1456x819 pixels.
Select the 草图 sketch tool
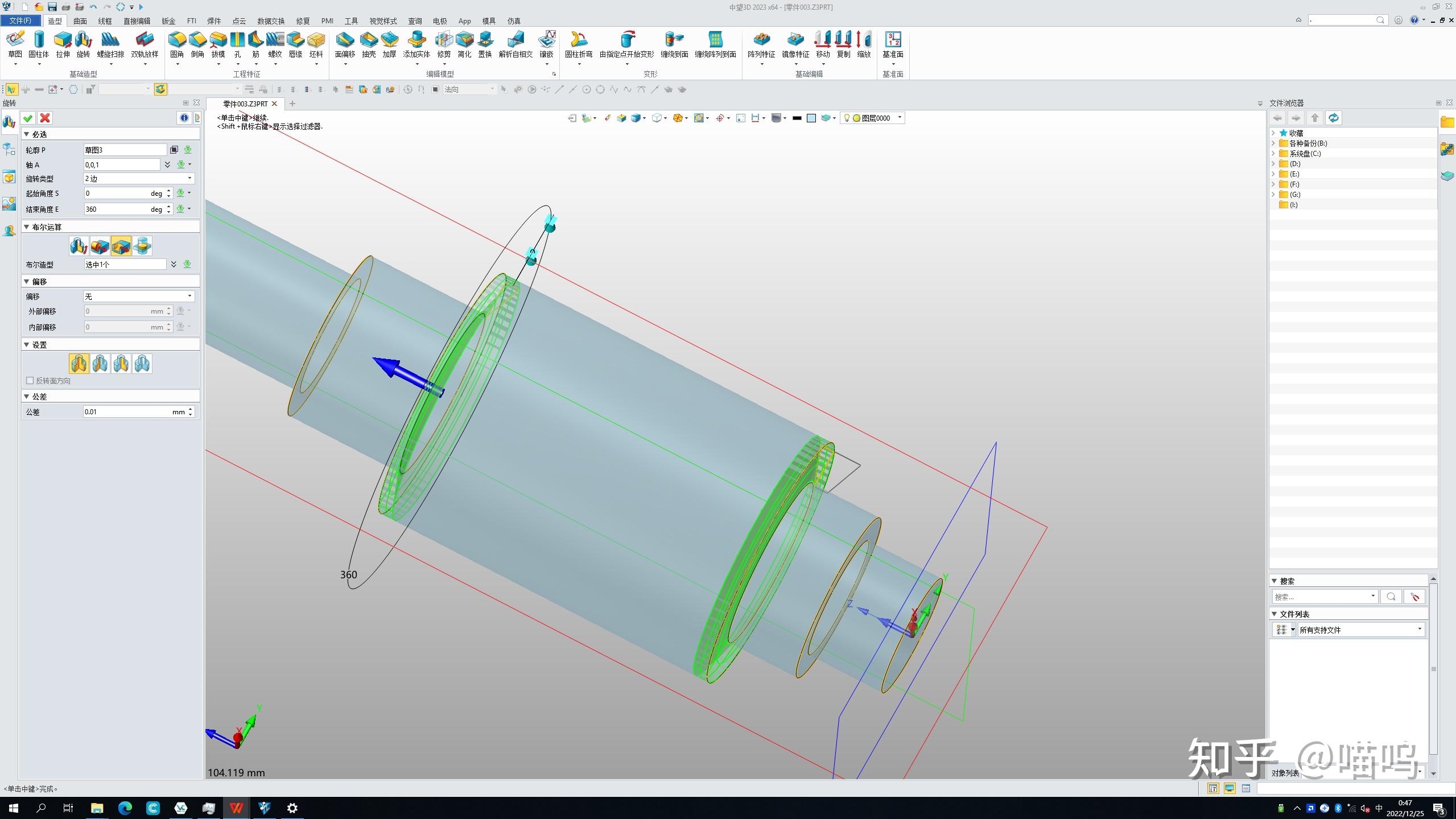click(x=15, y=44)
